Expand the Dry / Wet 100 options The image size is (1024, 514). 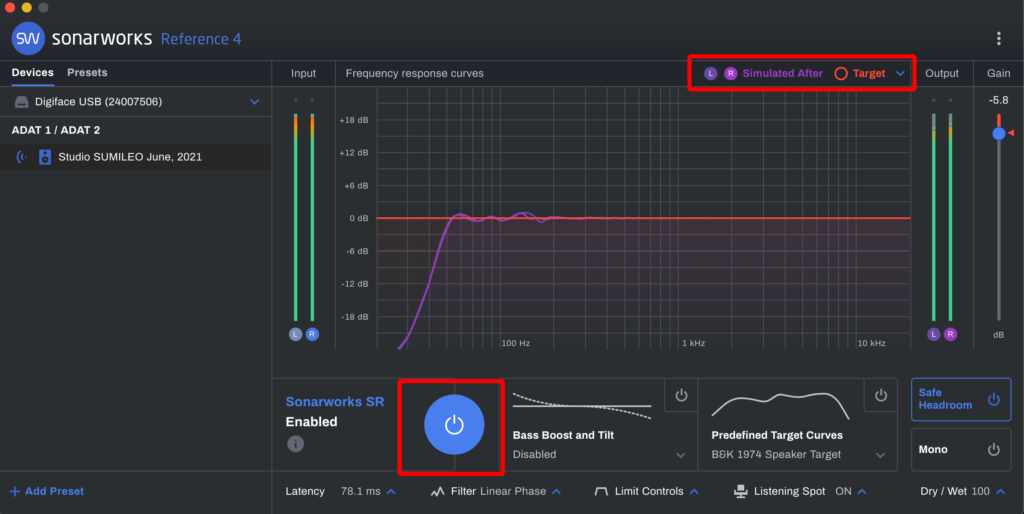1000,491
